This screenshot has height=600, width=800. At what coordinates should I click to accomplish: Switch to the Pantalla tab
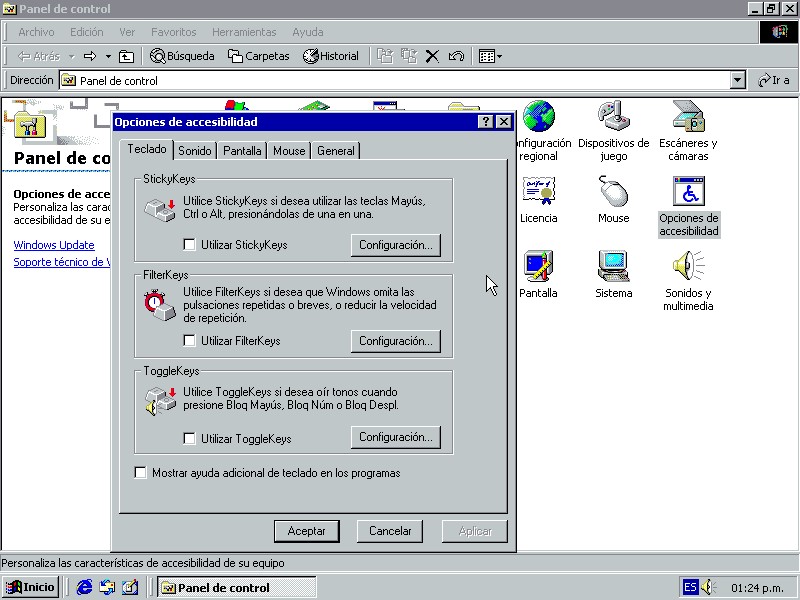click(x=242, y=151)
